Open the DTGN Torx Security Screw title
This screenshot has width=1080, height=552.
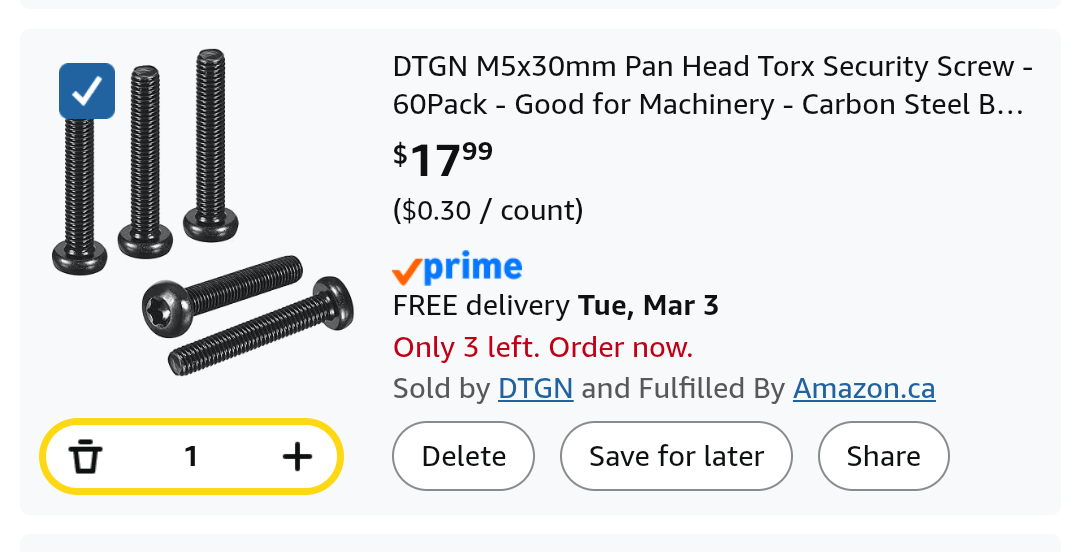click(712, 86)
